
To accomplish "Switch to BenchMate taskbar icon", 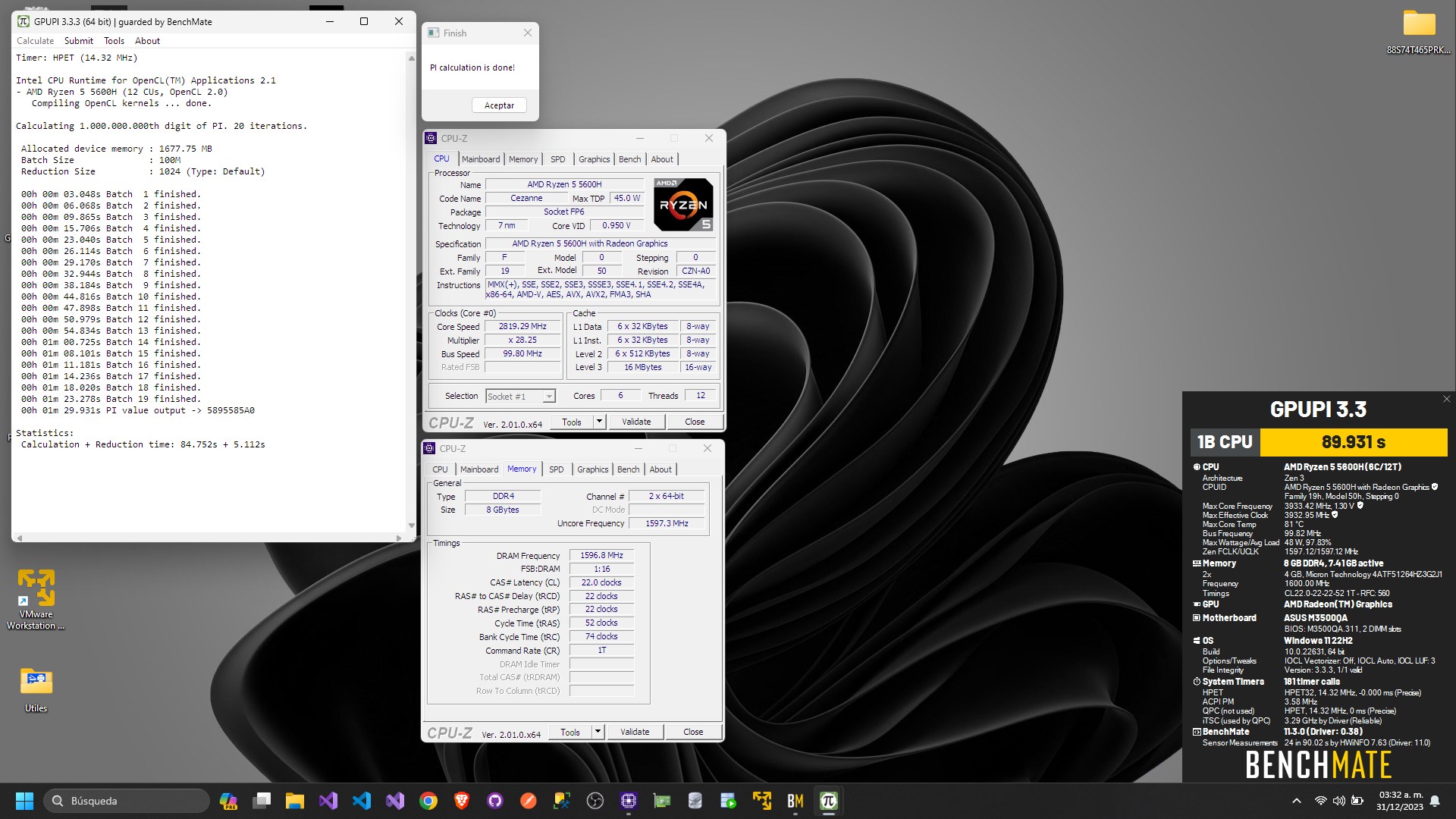I will pyautogui.click(x=795, y=801).
